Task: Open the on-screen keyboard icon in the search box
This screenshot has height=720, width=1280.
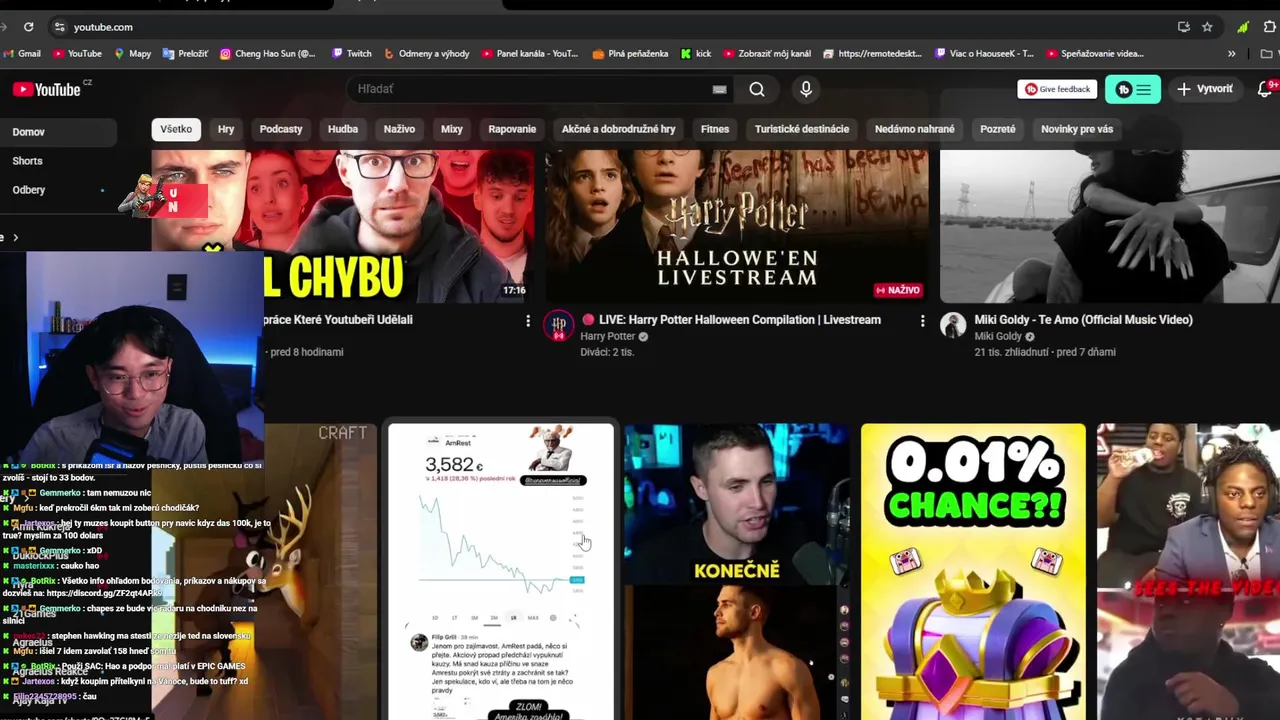Action: point(719,89)
